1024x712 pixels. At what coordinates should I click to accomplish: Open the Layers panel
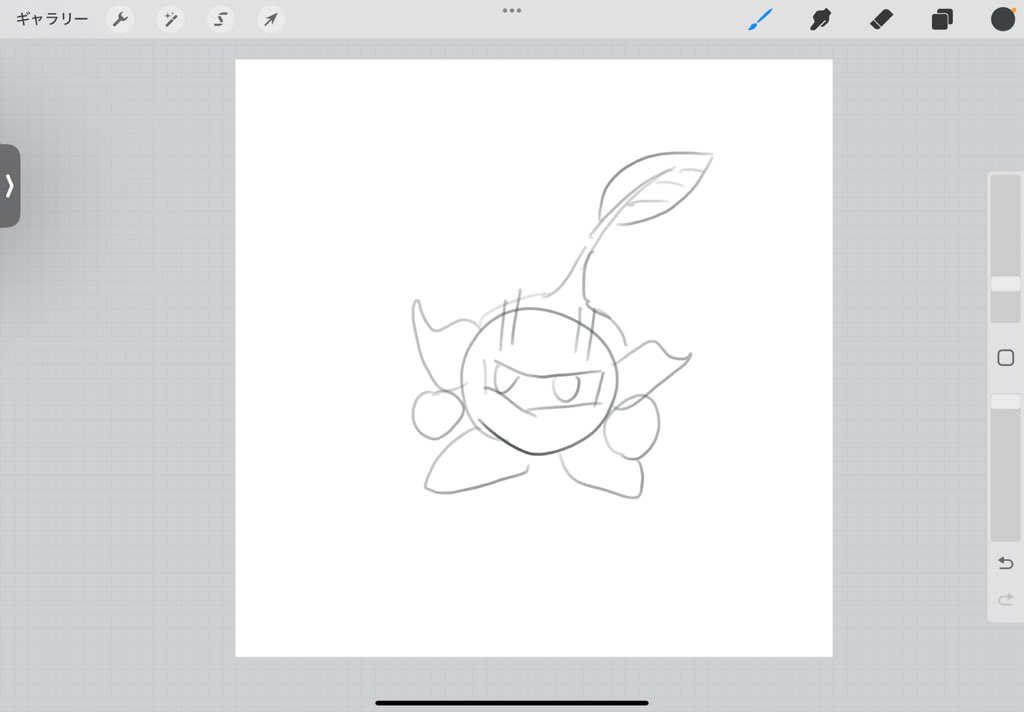click(x=942, y=20)
